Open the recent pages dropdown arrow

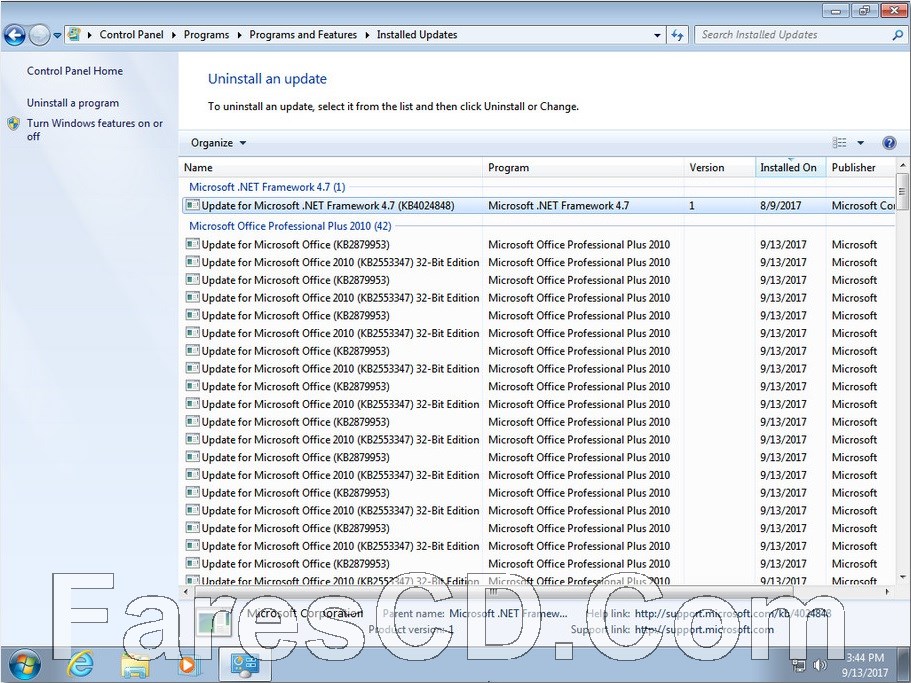[57, 35]
